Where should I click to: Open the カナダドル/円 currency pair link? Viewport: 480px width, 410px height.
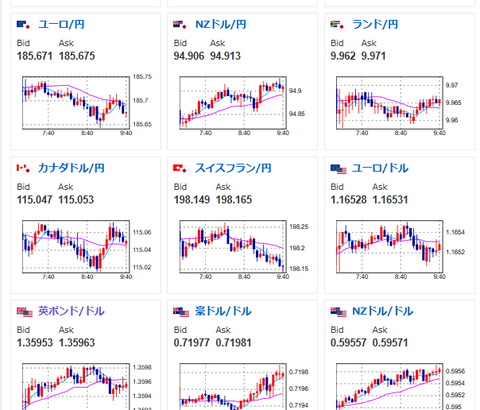click(71, 168)
